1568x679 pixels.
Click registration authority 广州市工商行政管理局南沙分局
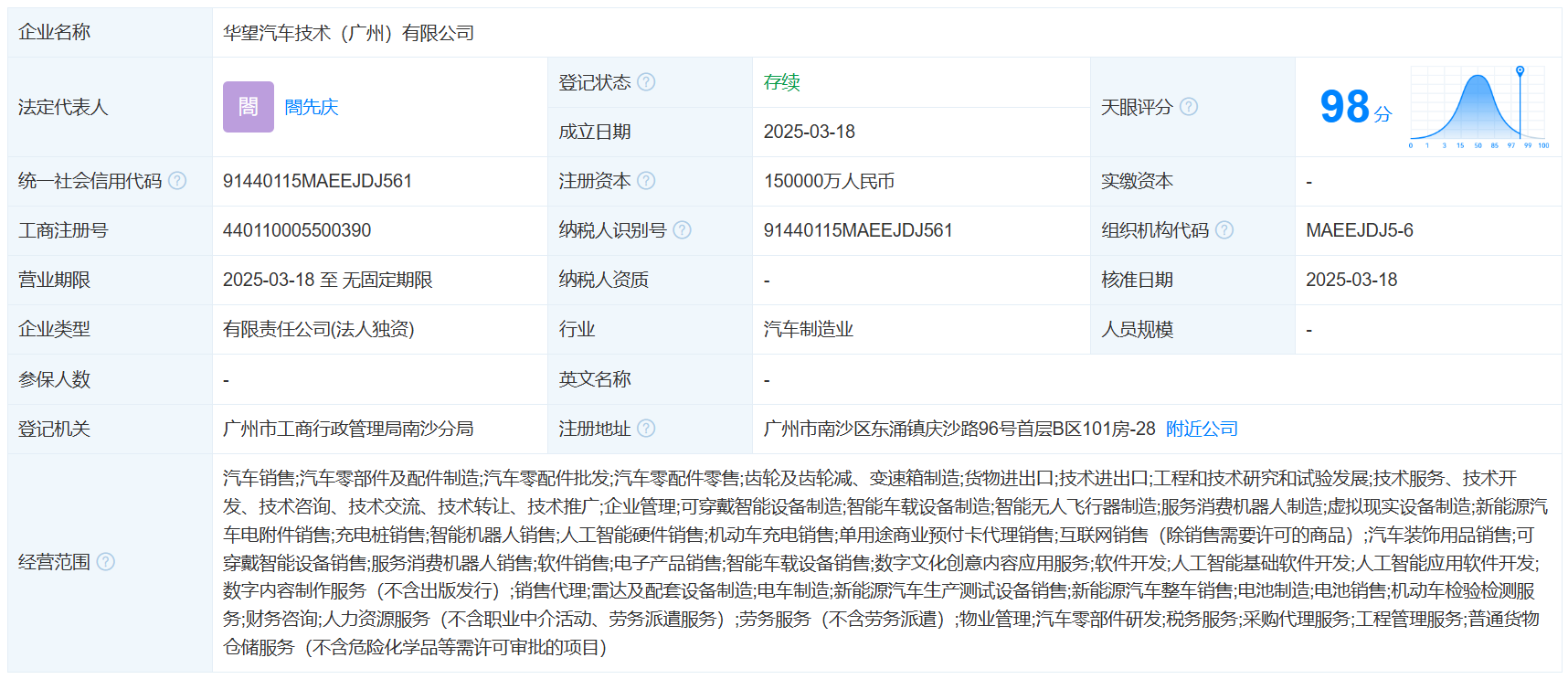click(348, 429)
